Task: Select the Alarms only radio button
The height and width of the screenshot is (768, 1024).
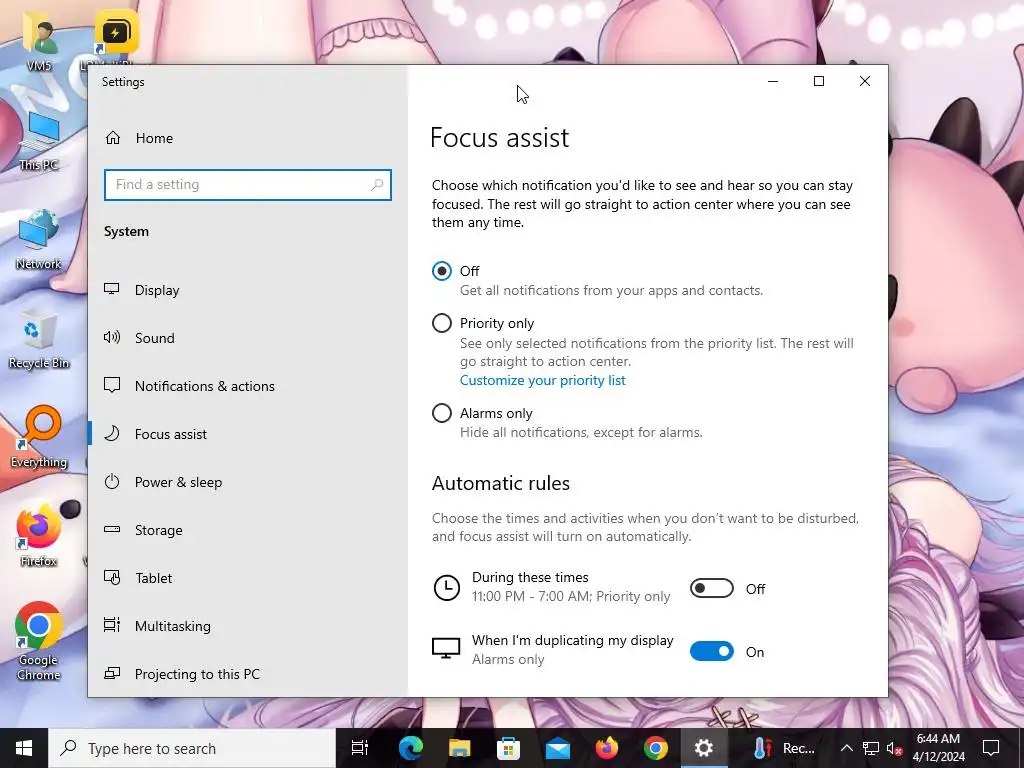Action: pos(441,413)
